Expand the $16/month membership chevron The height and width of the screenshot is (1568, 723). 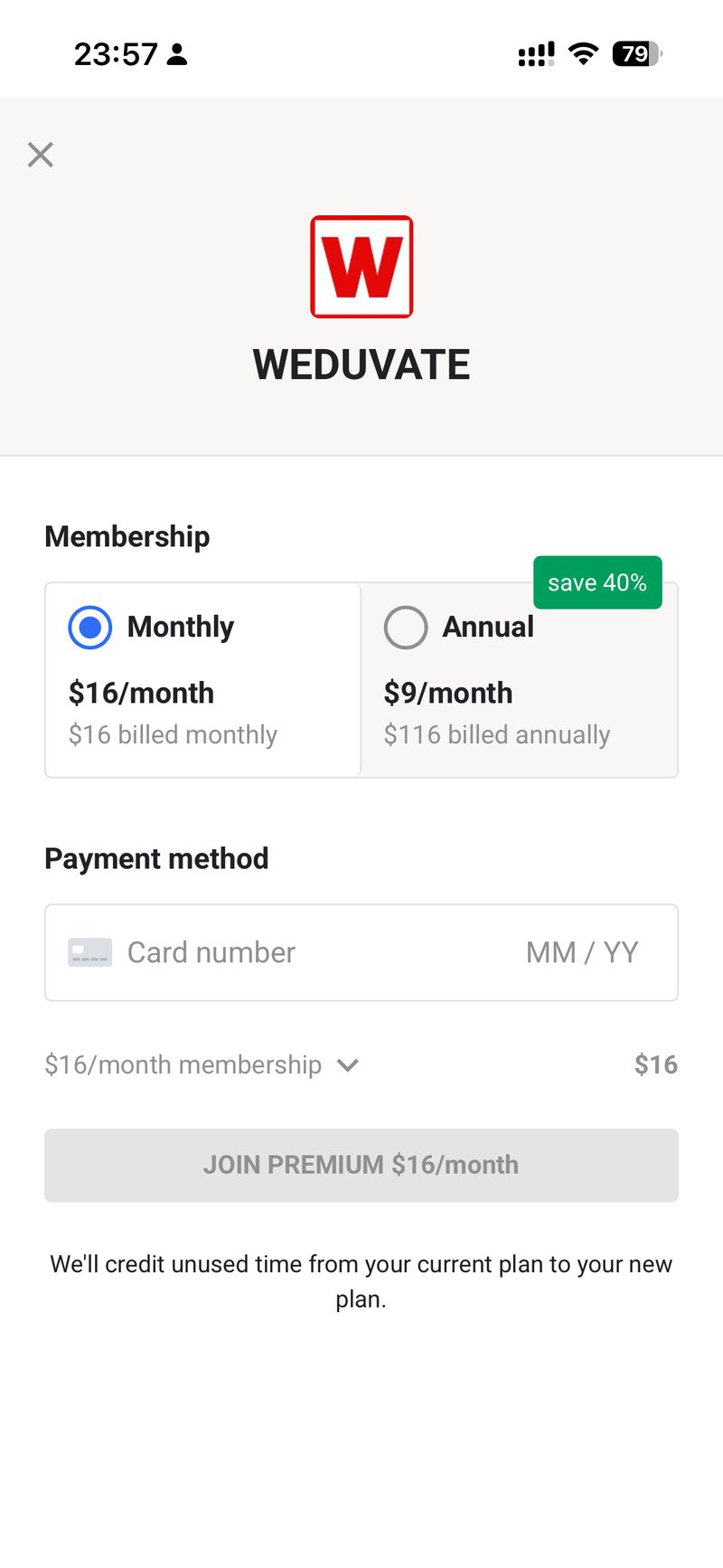[x=348, y=1065]
